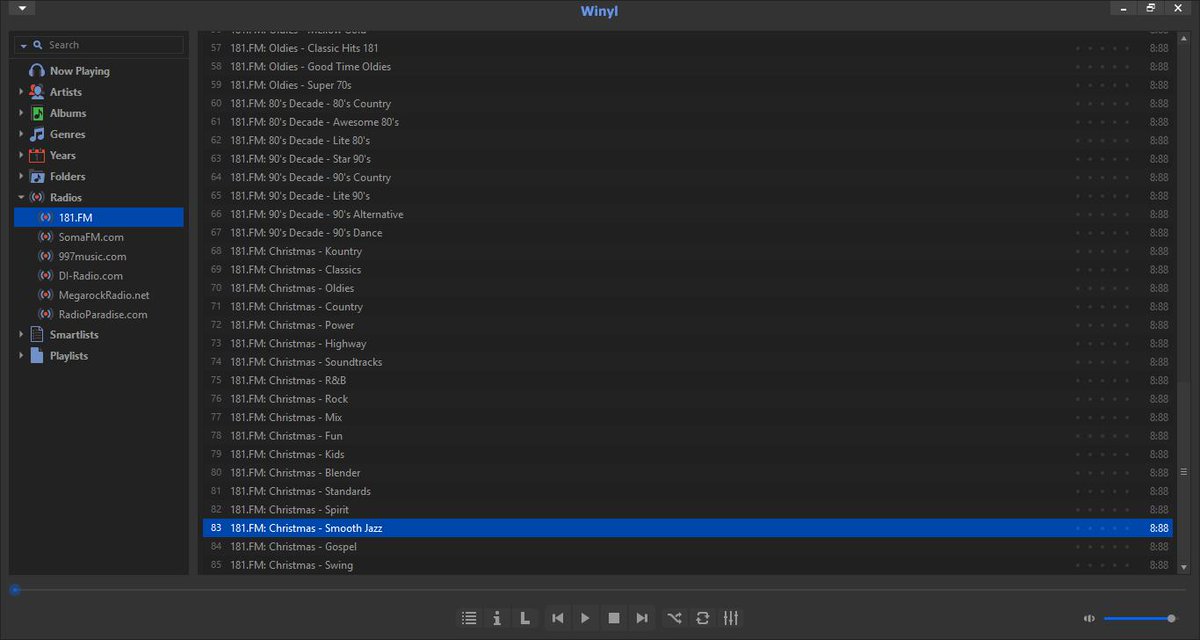
Task: Click the Artists icon in the library tree
Action: (37, 92)
